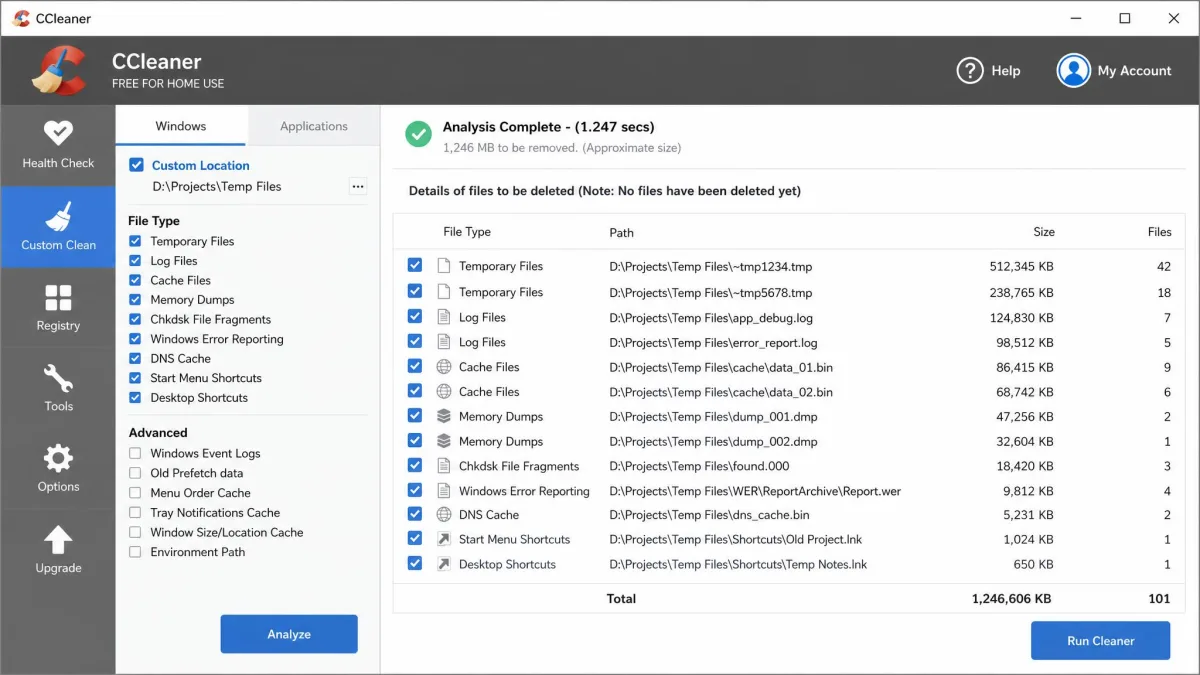The height and width of the screenshot is (675, 1200).
Task: Click the file count 42 for ~tmp1234.tmp
Action: point(1164,267)
